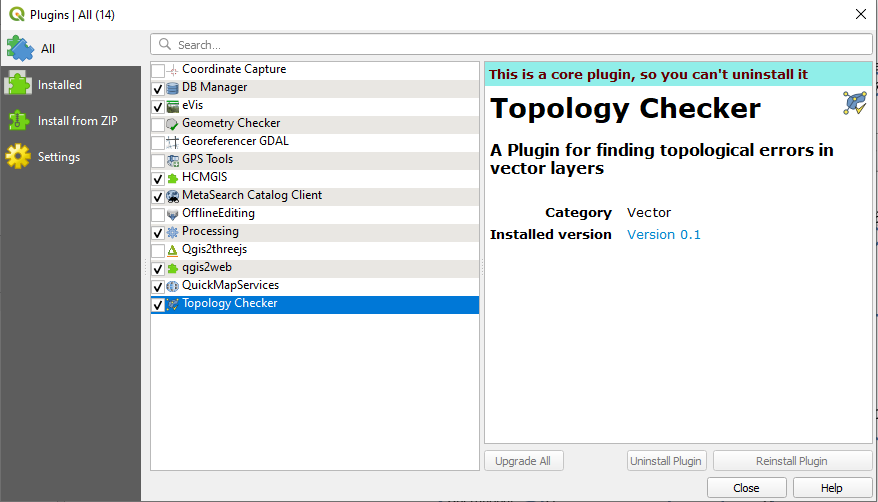This screenshot has height=502, width=878.
Task: Select the Coordinate Capture row text
Action: (234, 69)
